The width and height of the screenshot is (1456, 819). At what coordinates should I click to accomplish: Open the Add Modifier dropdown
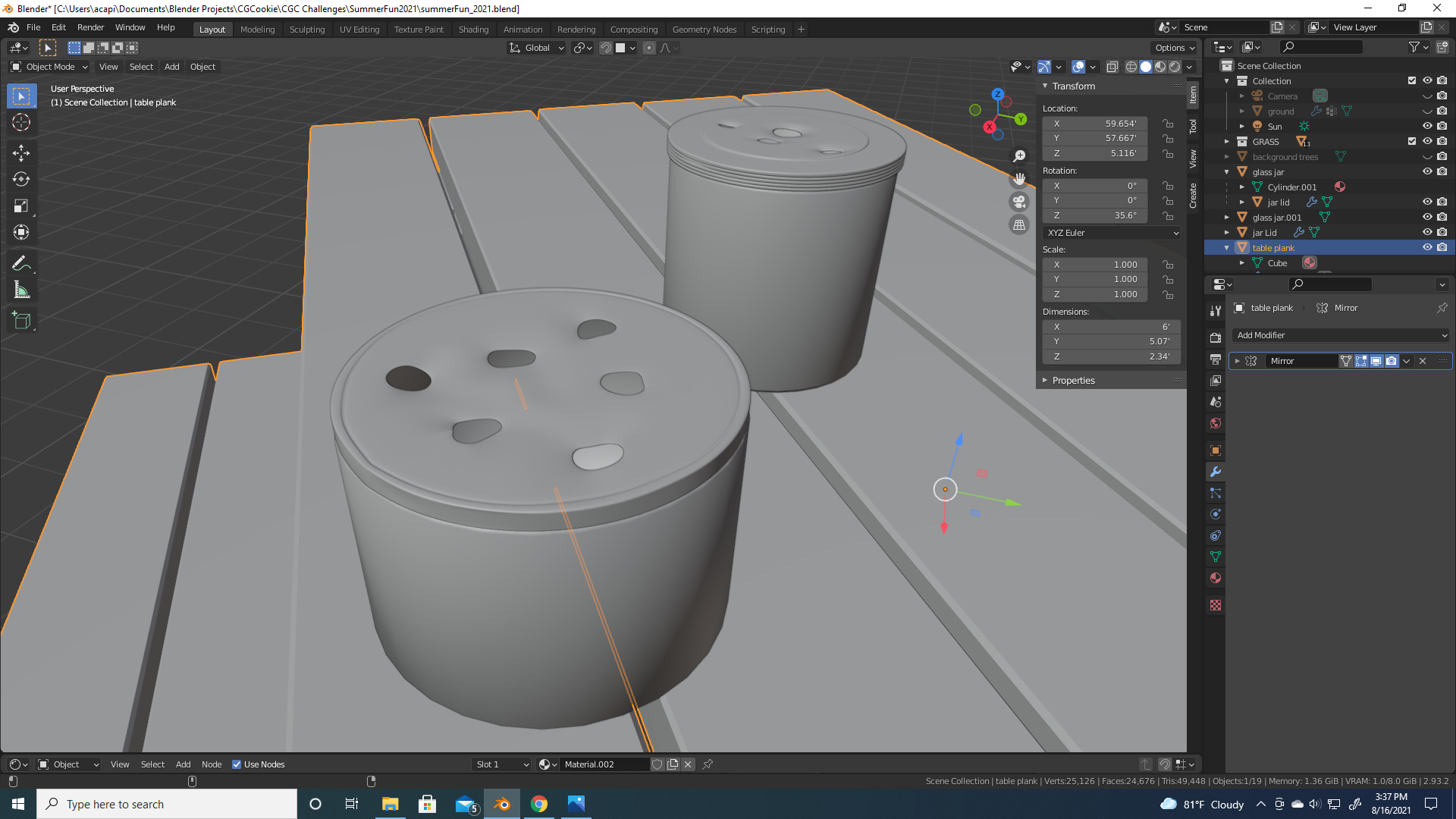click(1341, 335)
